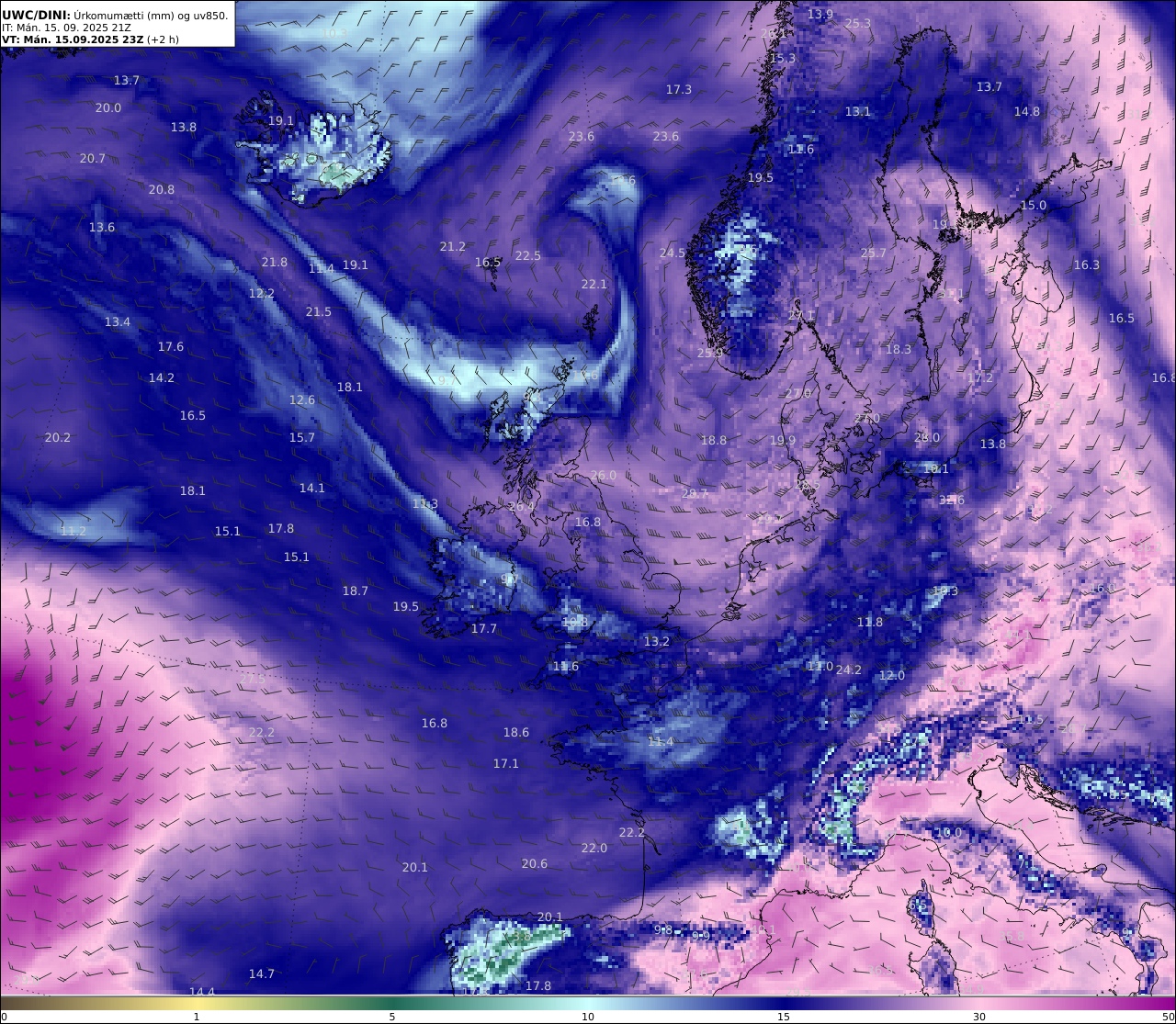Click the 13.1 value label

tap(858, 112)
